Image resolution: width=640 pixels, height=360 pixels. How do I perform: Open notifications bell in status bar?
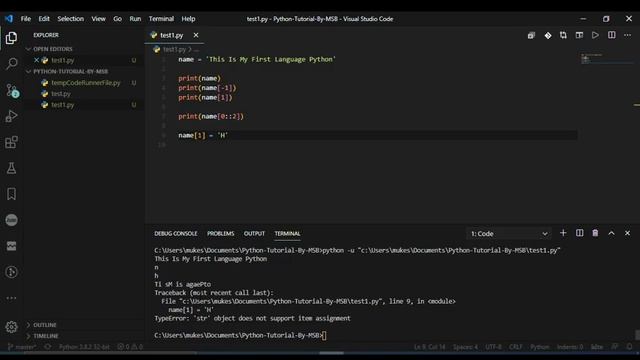coord(629,347)
